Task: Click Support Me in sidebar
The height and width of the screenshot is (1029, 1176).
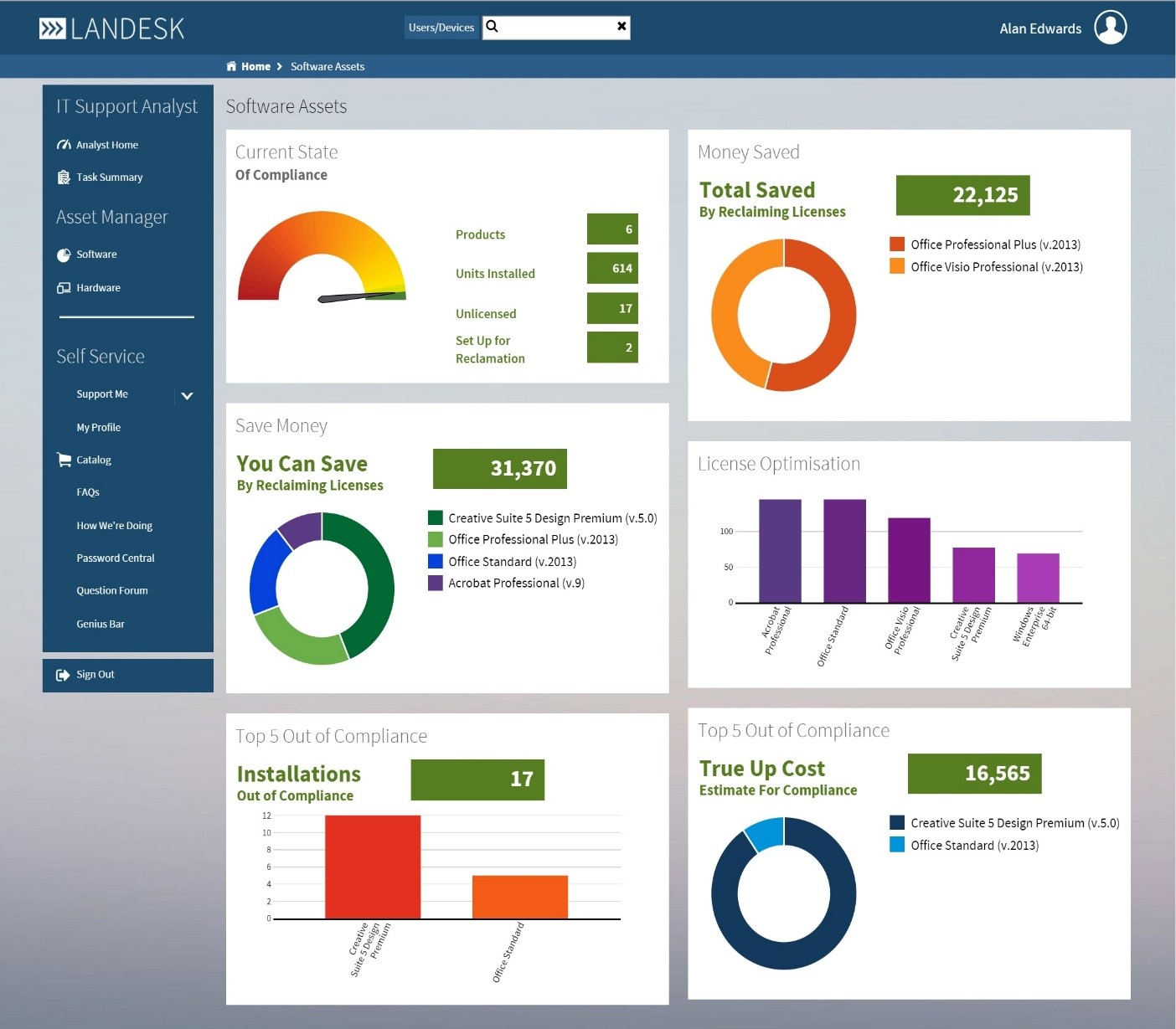Action: point(102,394)
